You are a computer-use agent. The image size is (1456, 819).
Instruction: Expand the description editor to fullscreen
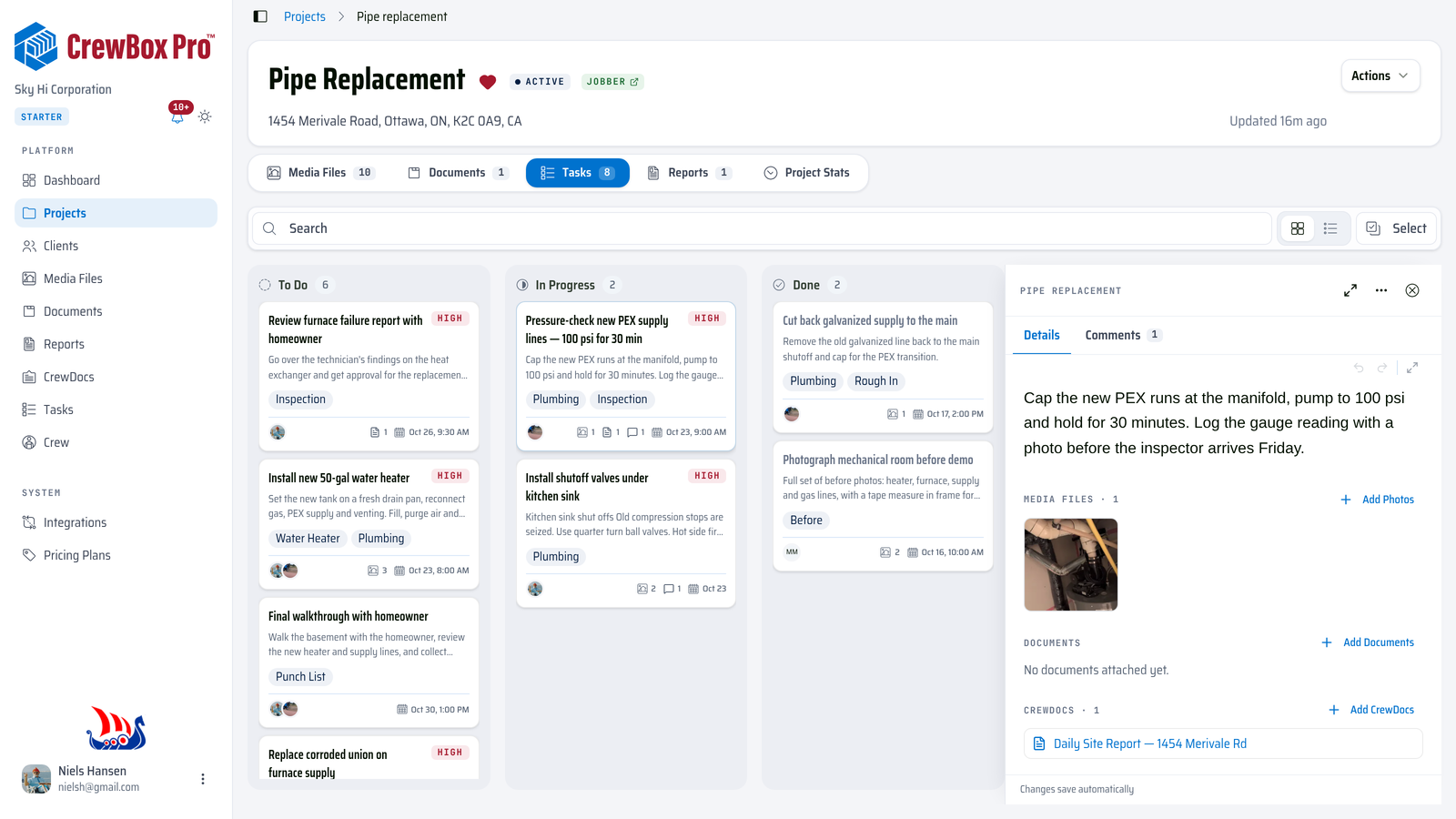click(x=1412, y=368)
